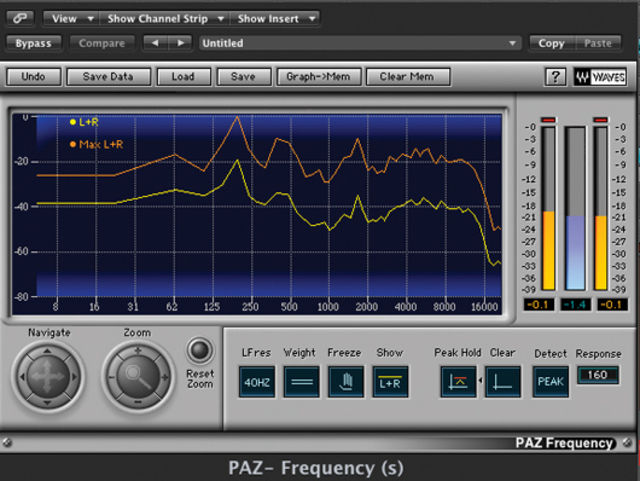Click the bottom-left corner screw icon
Screen dimensions: 640x481
[x=7, y=442]
